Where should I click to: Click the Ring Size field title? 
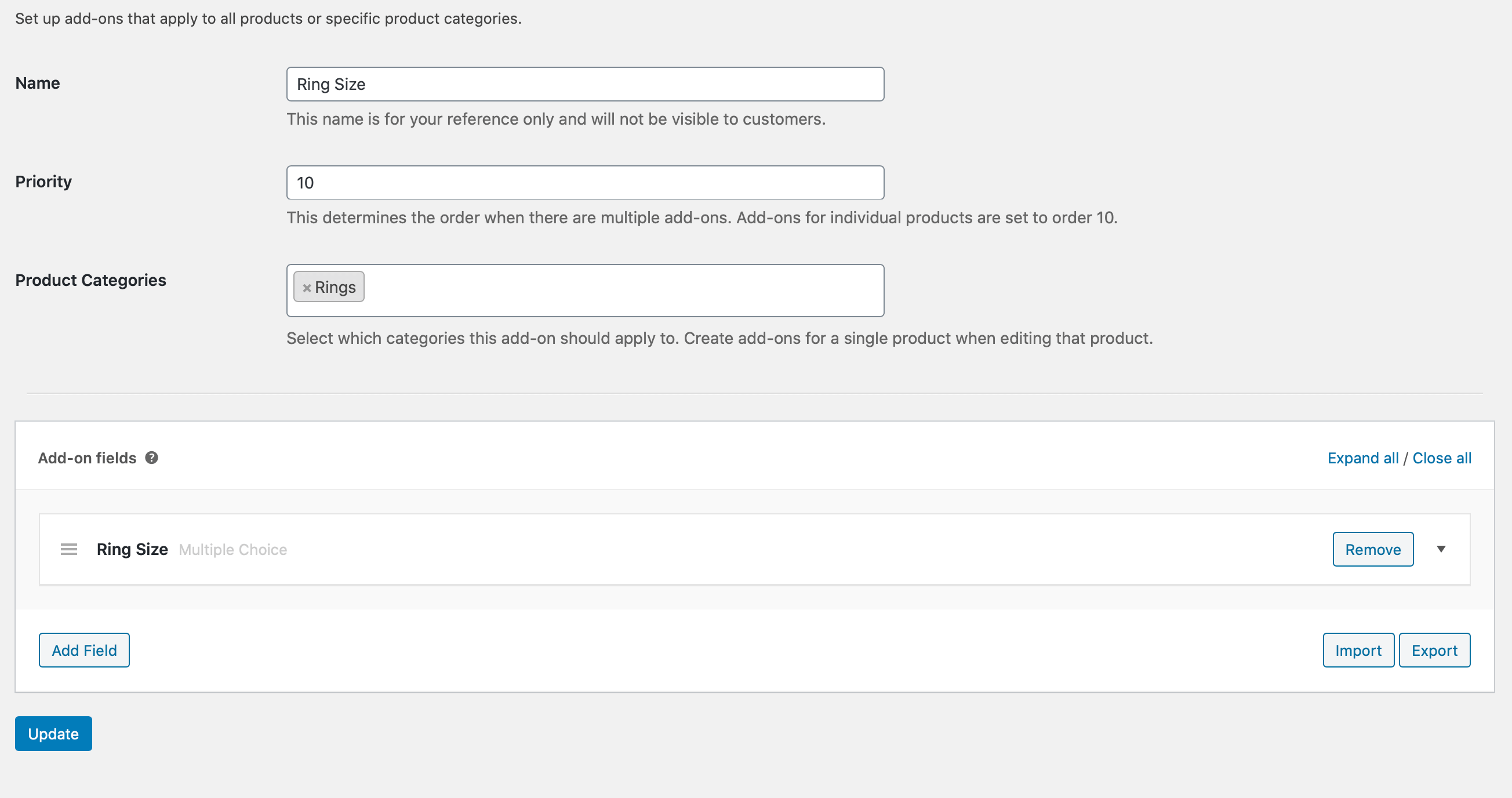(x=132, y=550)
